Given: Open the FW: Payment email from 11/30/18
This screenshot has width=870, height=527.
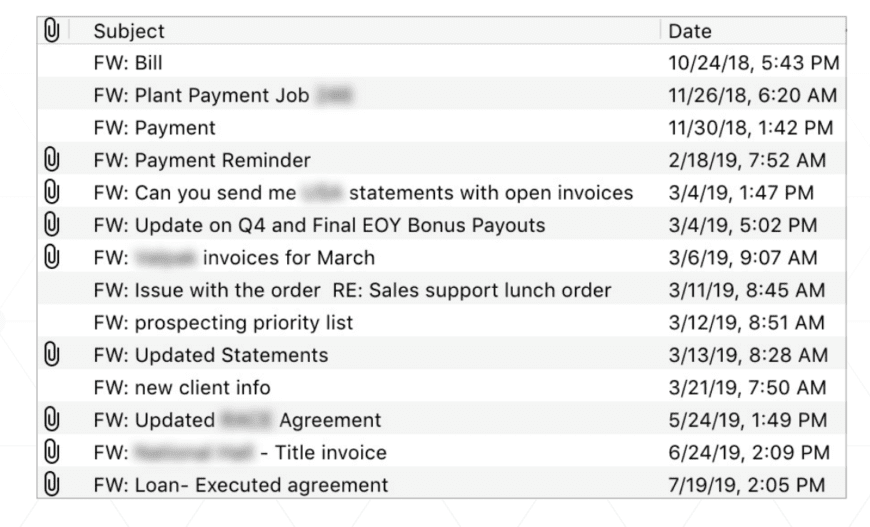Looking at the screenshot, I should (154, 128).
